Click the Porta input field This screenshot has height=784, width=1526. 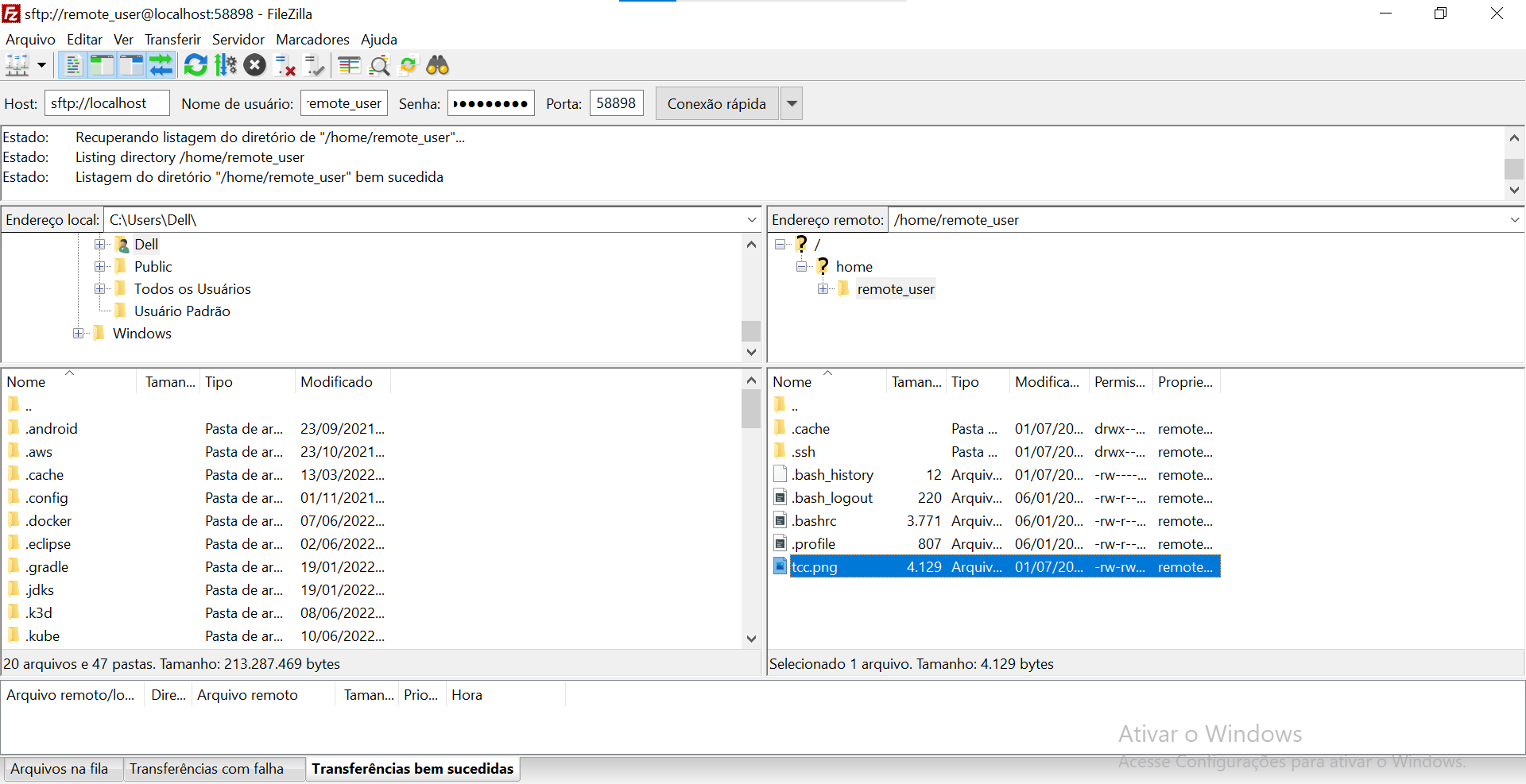pyautogui.click(x=617, y=103)
